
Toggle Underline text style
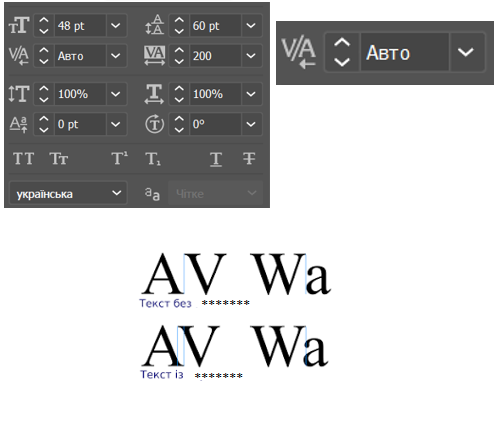coord(216,159)
